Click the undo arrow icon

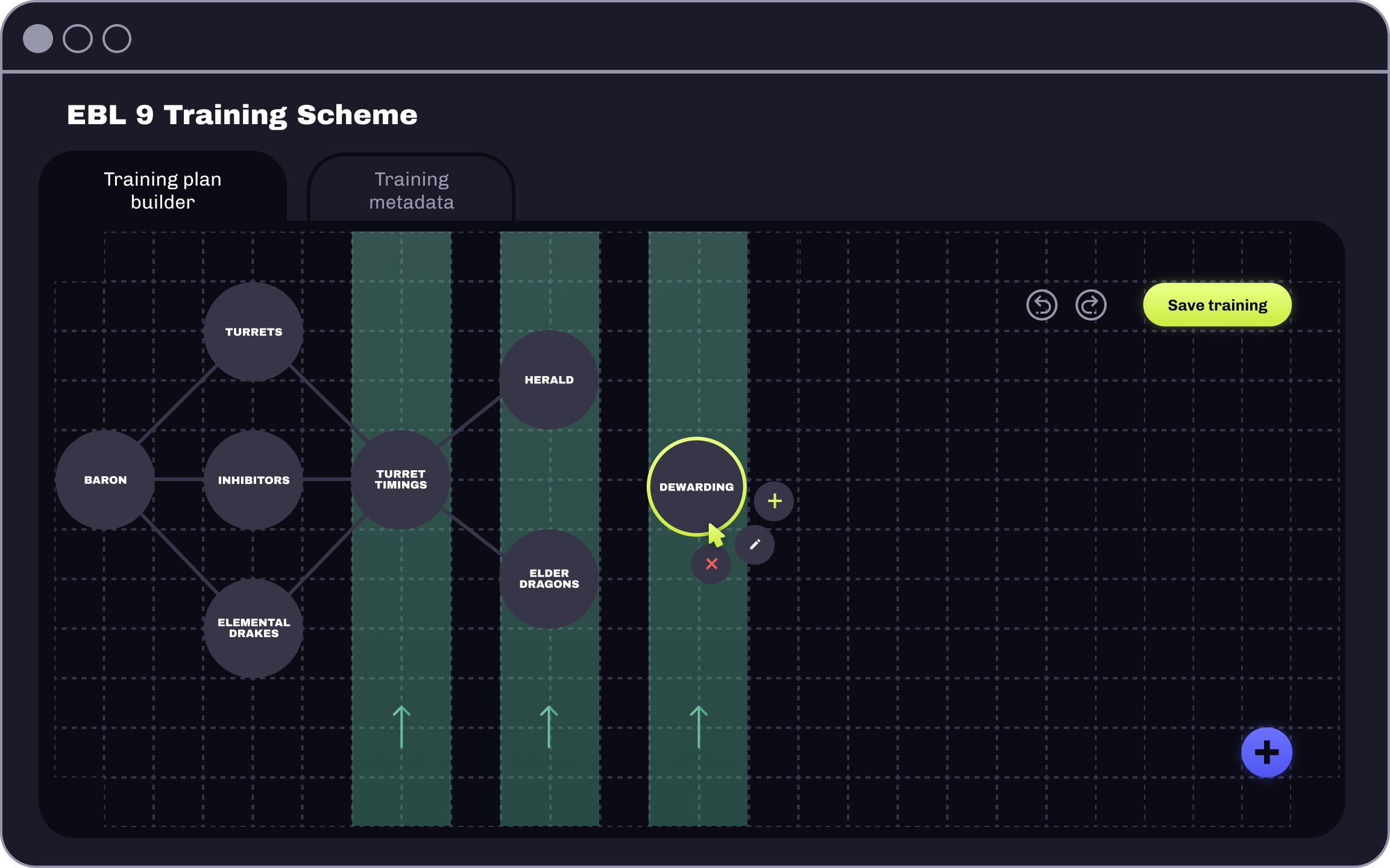(1042, 305)
